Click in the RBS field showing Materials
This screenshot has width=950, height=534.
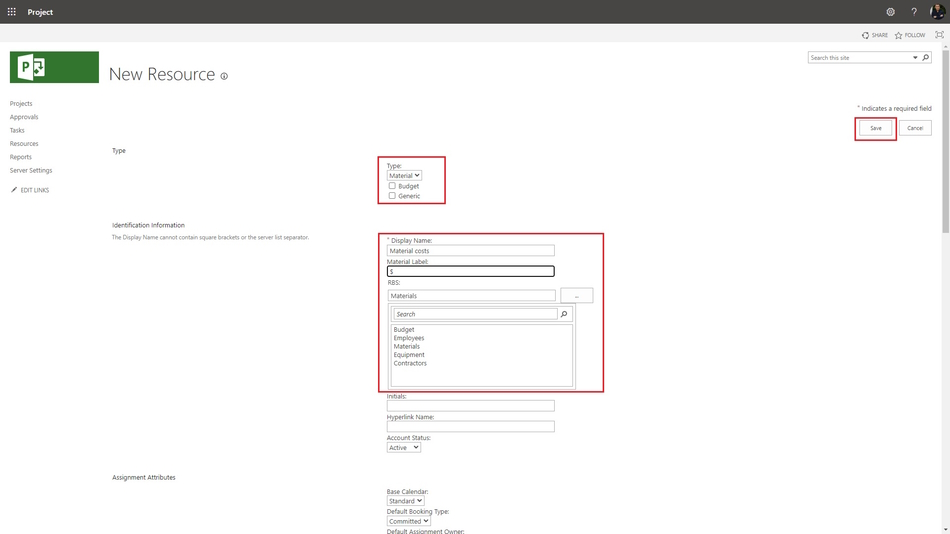[471, 296]
